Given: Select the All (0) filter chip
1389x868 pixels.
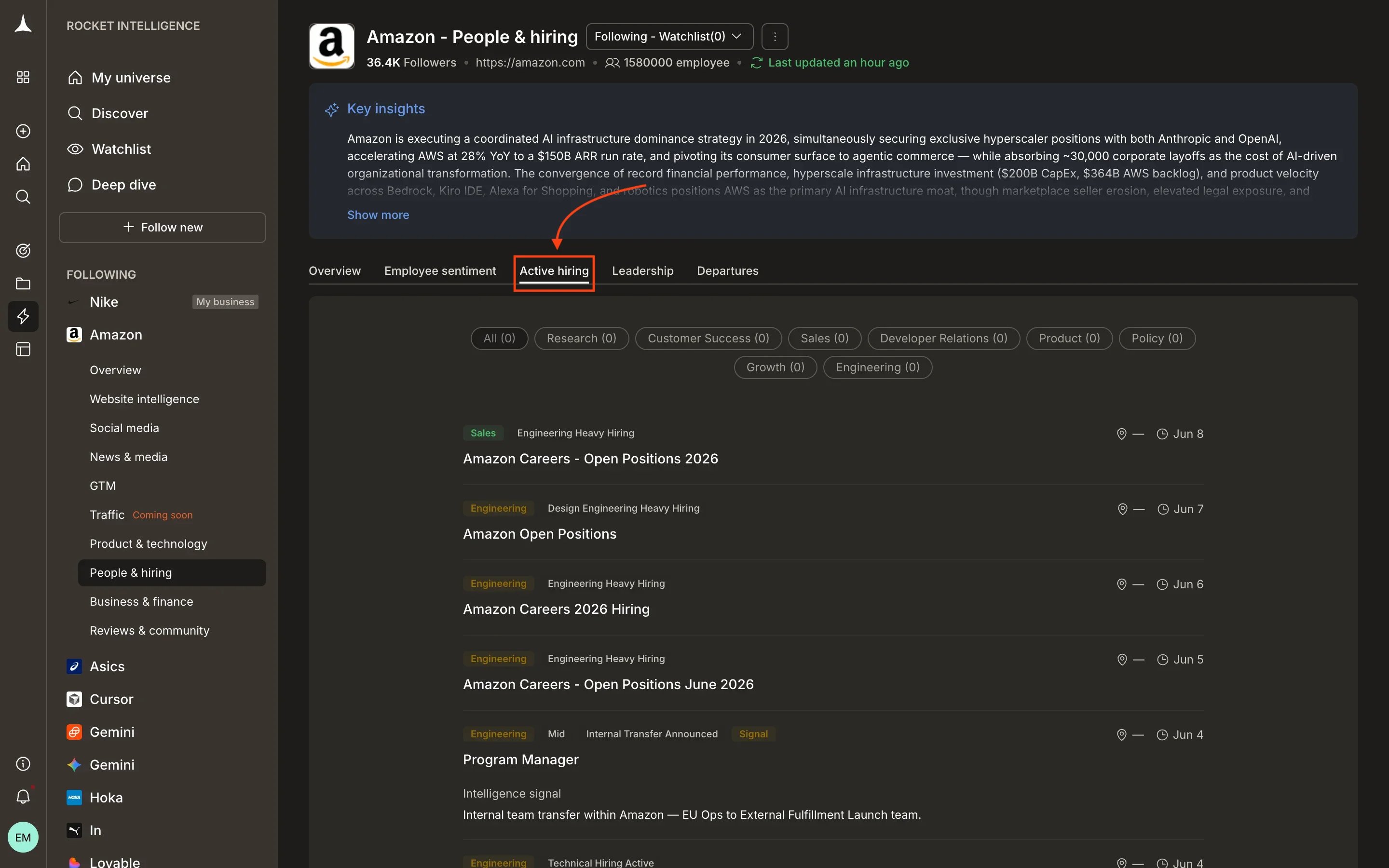Looking at the screenshot, I should [x=499, y=338].
